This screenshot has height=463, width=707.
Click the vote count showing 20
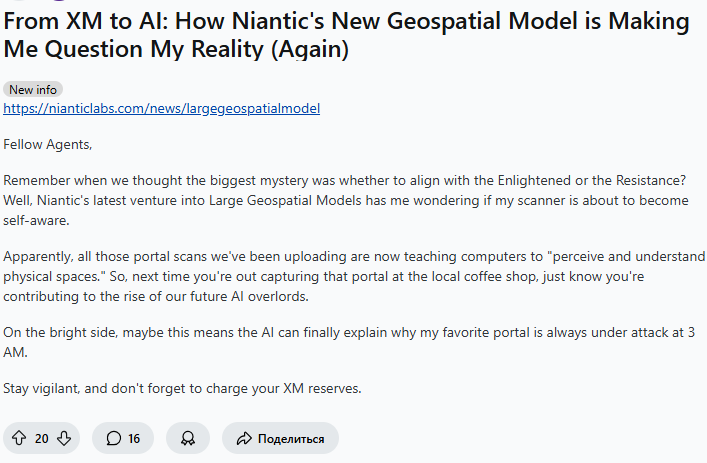(41, 438)
